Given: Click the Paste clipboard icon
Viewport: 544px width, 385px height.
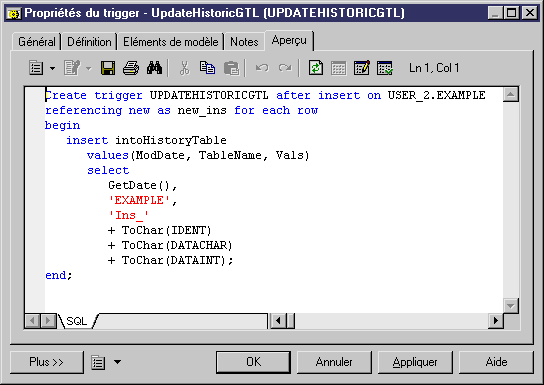Looking at the screenshot, I should pyautogui.click(x=231, y=68).
